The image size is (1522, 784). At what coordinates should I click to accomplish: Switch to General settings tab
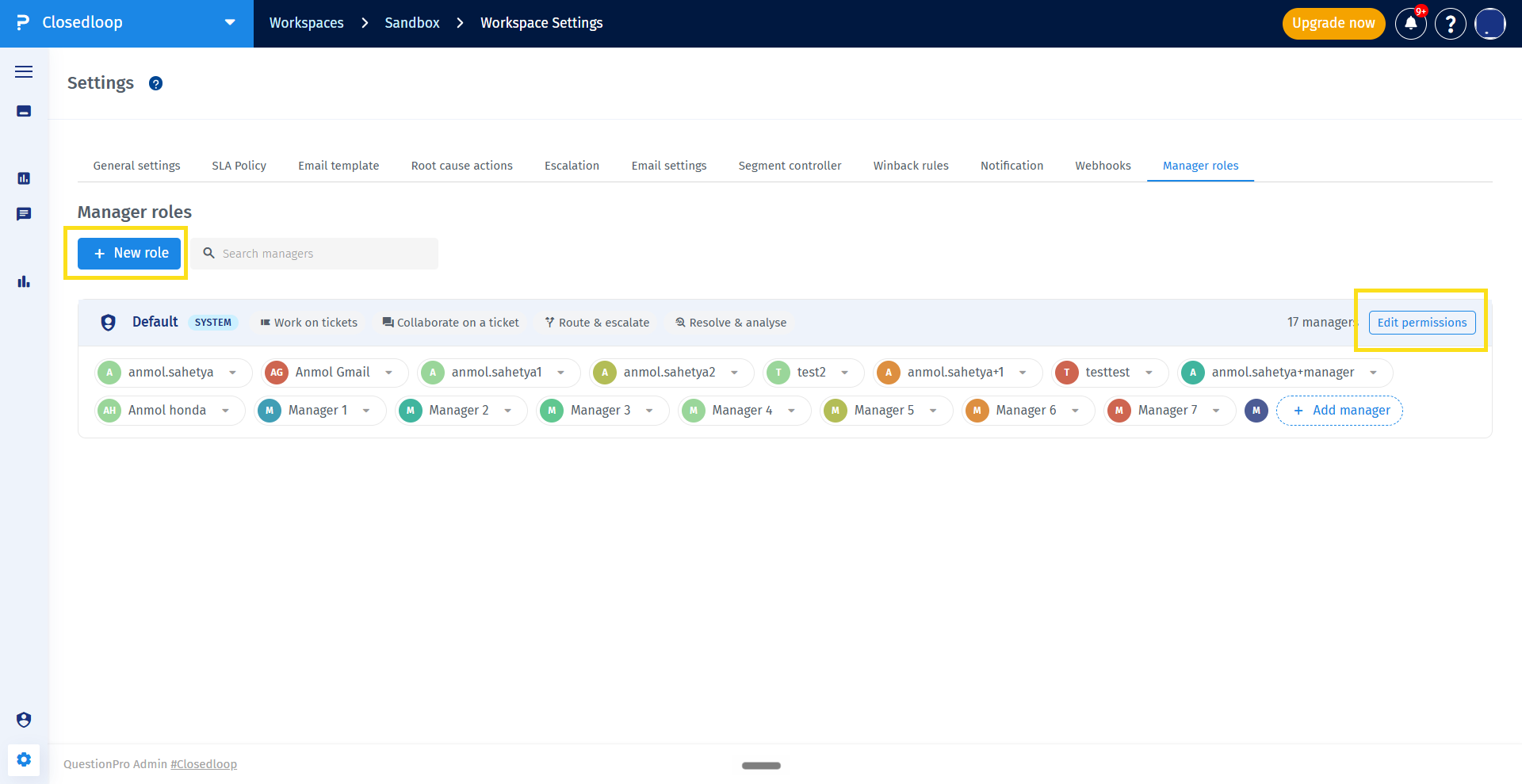click(136, 166)
